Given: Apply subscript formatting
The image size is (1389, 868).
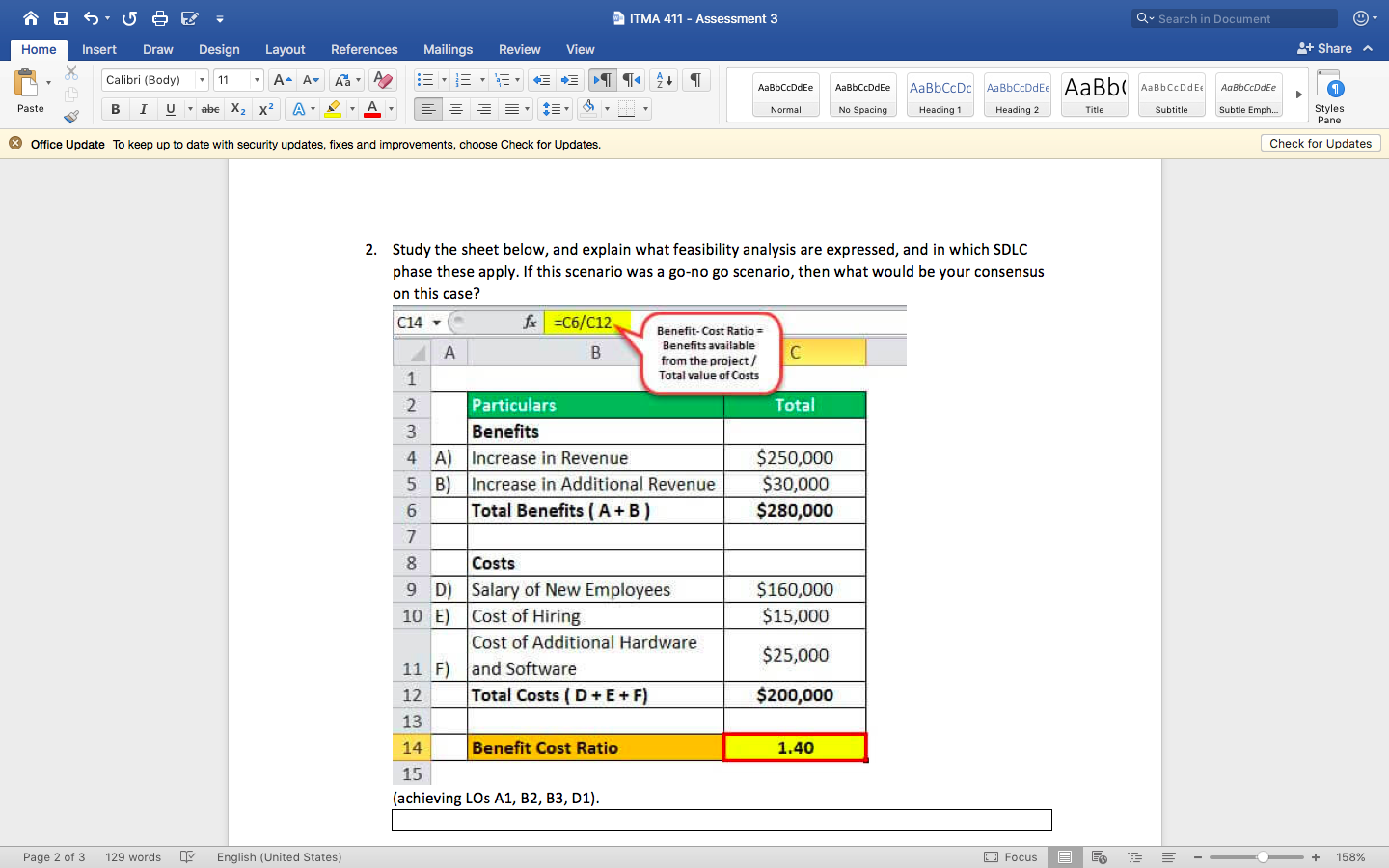Looking at the screenshot, I should (x=238, y=109).
